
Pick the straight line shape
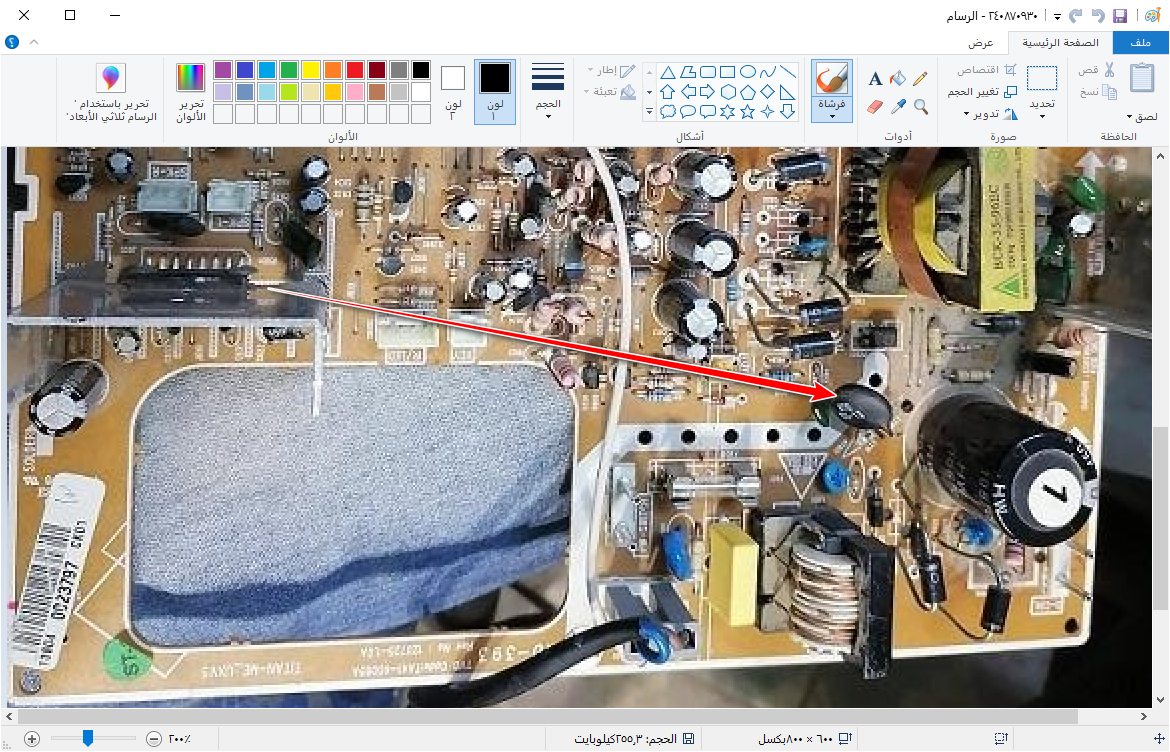[x=787, y=72]
